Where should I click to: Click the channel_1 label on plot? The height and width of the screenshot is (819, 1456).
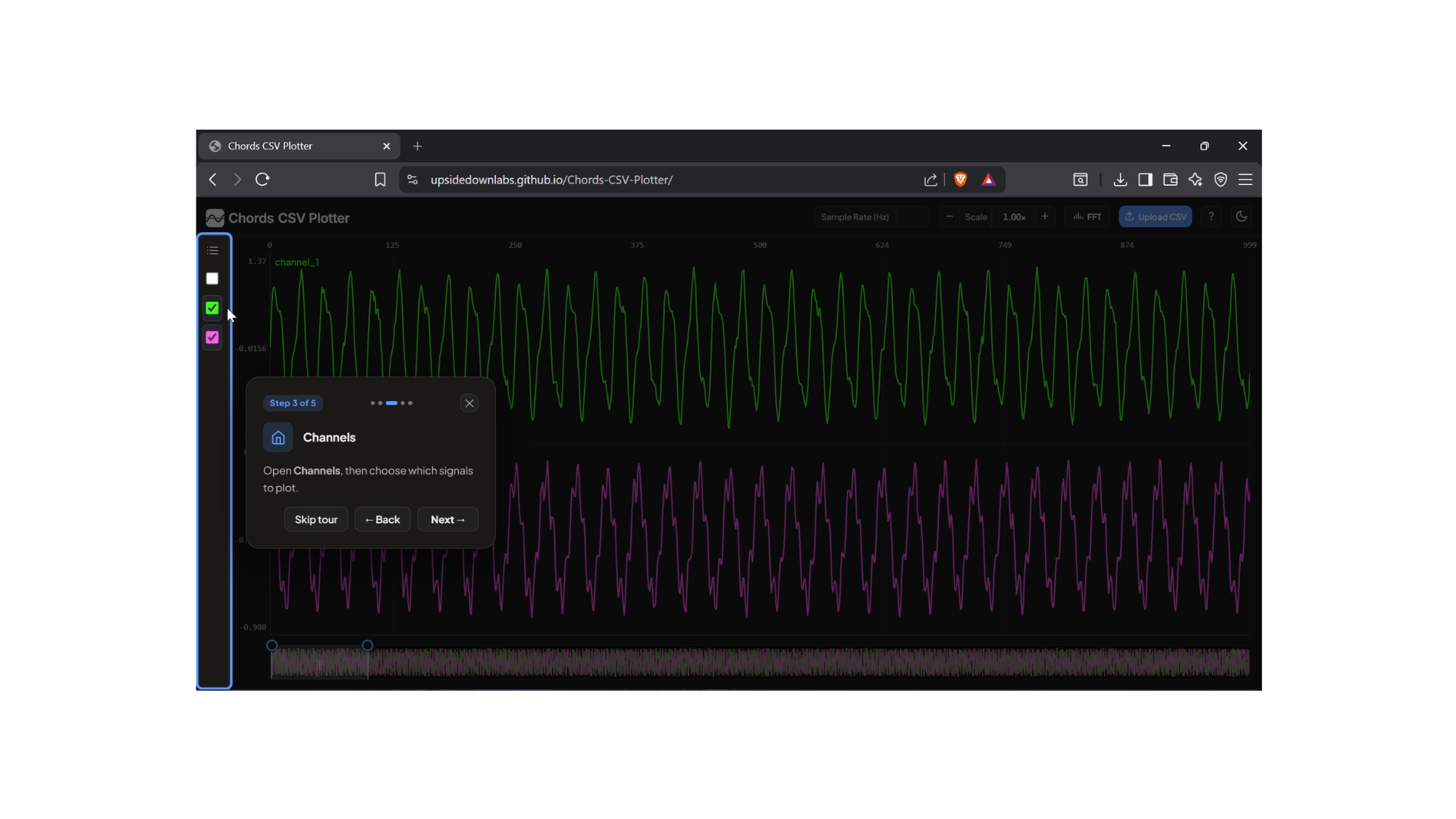[x=297, y=262]
